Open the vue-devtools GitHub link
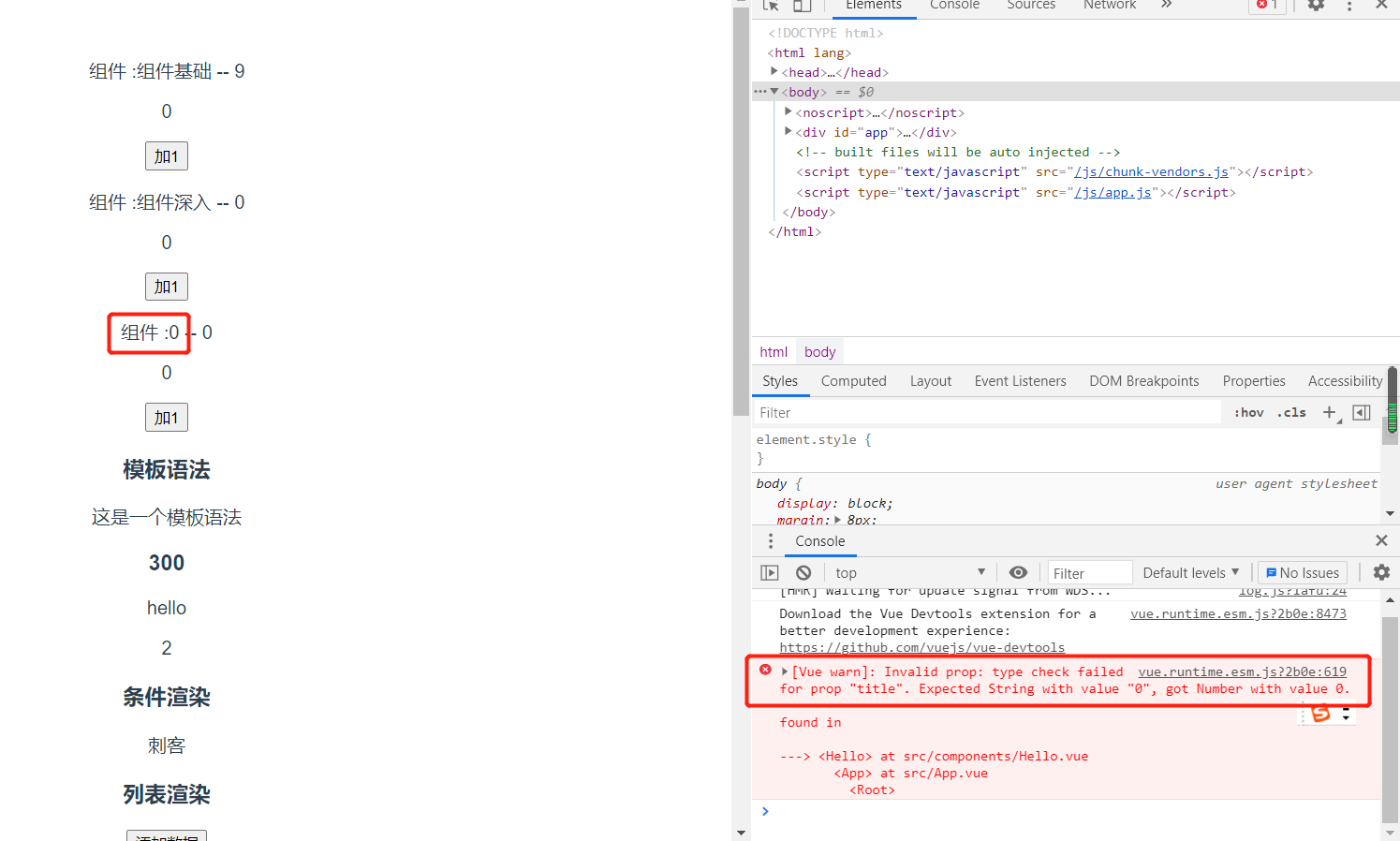Viewport: 1400px width, 841px height. click(922, 647)
